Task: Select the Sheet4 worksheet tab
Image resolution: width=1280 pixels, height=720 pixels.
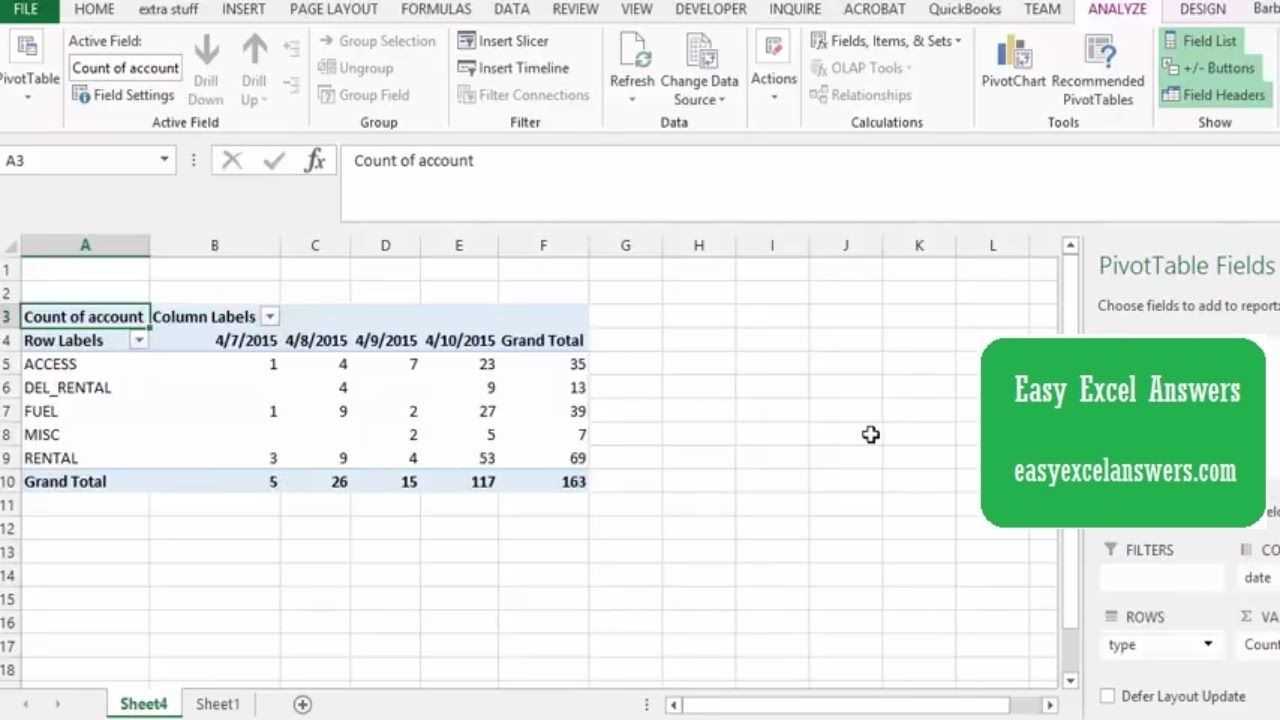Action: click(144, 704)
